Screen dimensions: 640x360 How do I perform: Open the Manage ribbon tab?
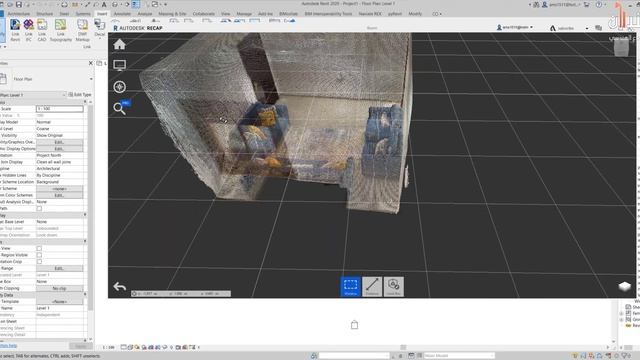point(244,13)
